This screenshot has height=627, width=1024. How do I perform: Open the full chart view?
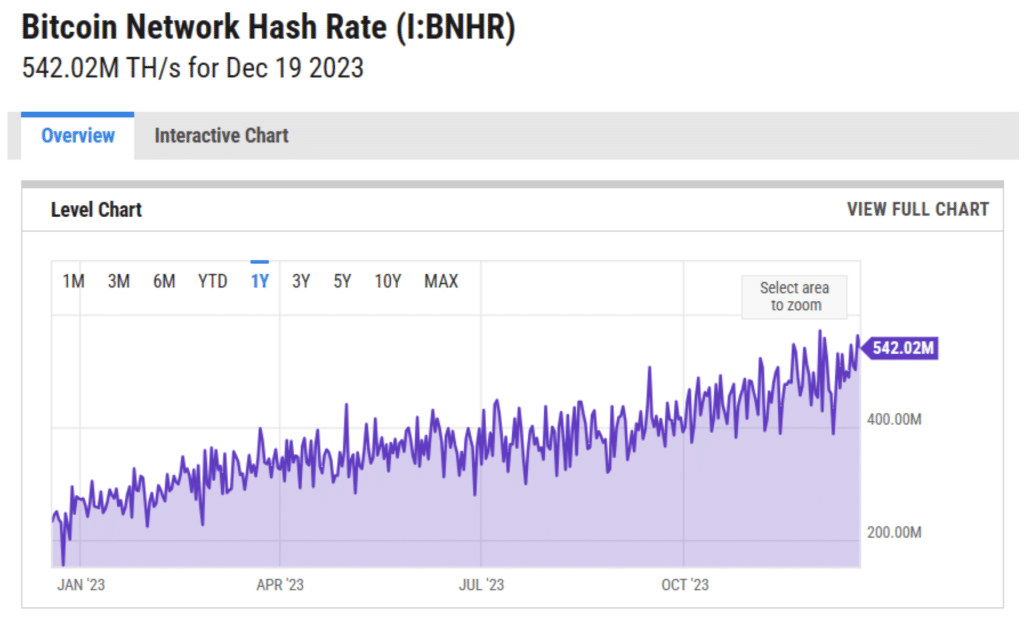click(x=917, y=209)
